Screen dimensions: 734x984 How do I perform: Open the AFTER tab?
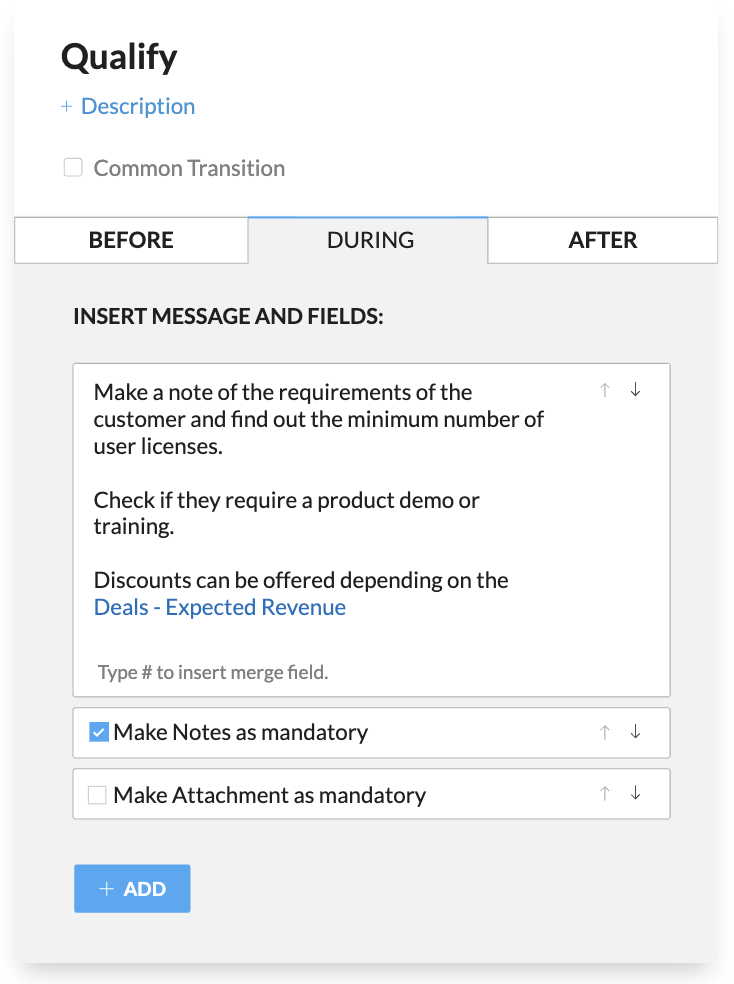(x=602, y=240)
